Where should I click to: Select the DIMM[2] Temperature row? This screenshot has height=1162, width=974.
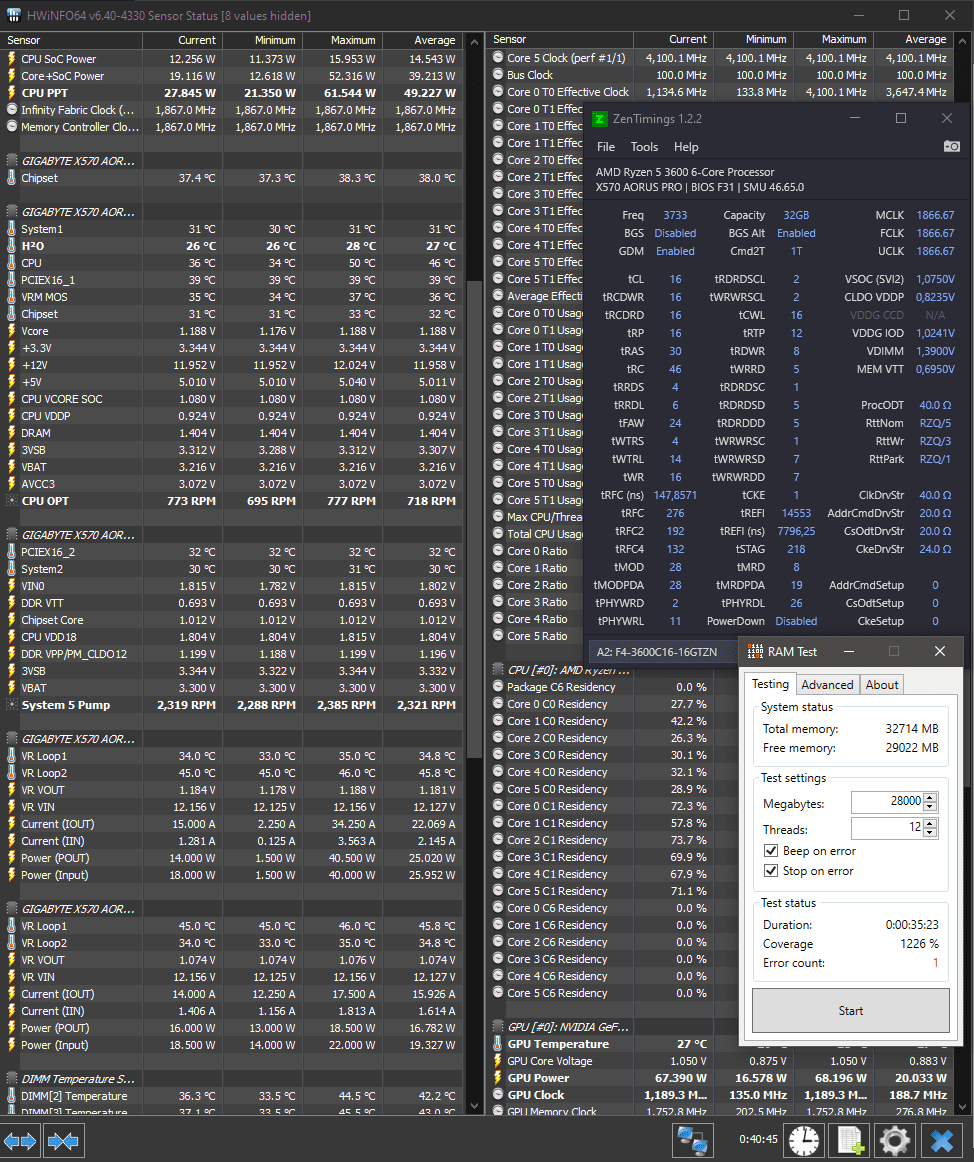pos(233,1096)
